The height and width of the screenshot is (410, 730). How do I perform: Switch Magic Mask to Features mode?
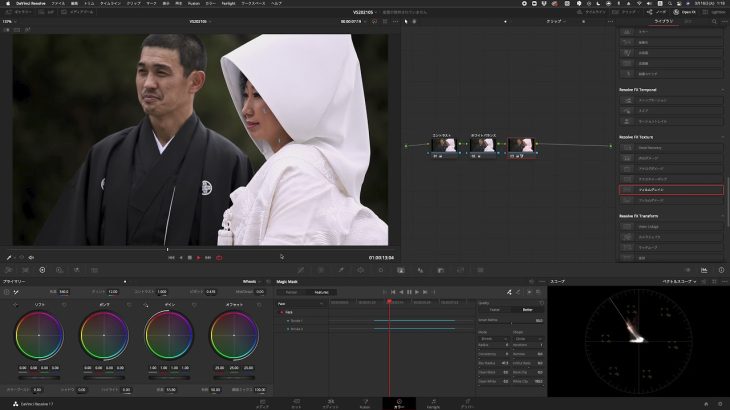tap(321, 292)
